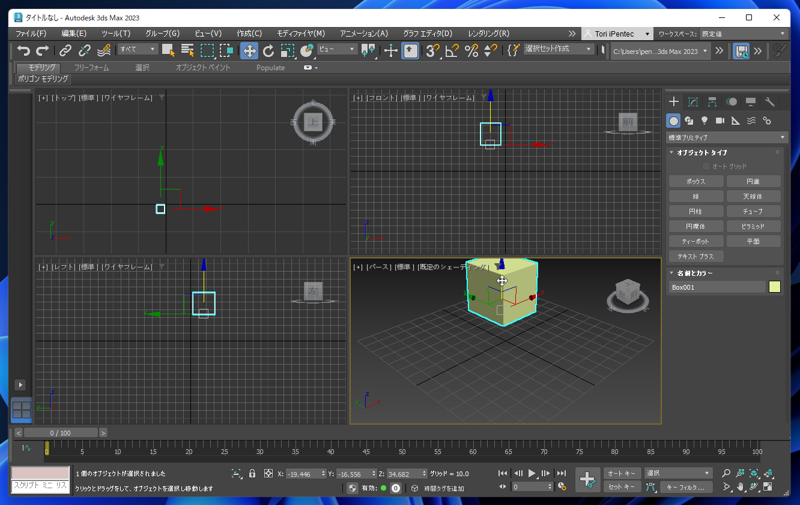Select the Select Object tool
This screenshot has width=800, height=505.
click(168, 50)
